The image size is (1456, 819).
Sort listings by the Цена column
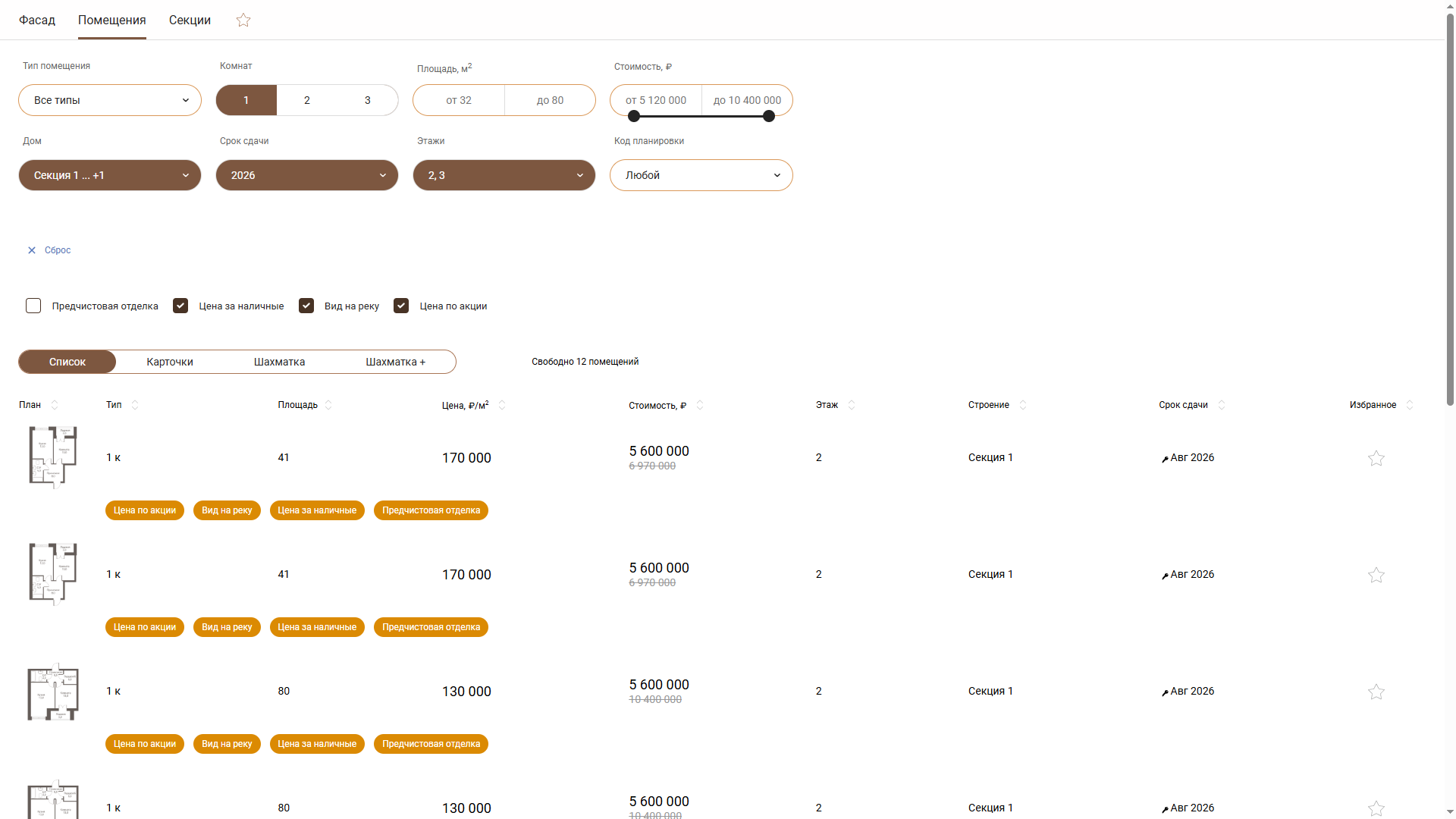coord(502,404)
